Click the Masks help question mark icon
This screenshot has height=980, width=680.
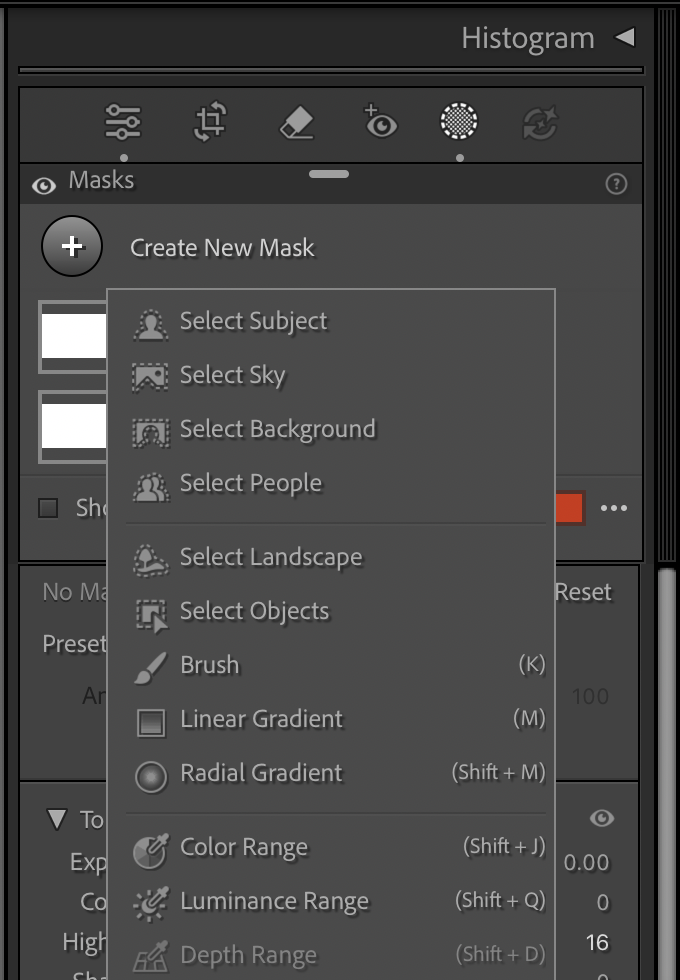coord(616,184)
